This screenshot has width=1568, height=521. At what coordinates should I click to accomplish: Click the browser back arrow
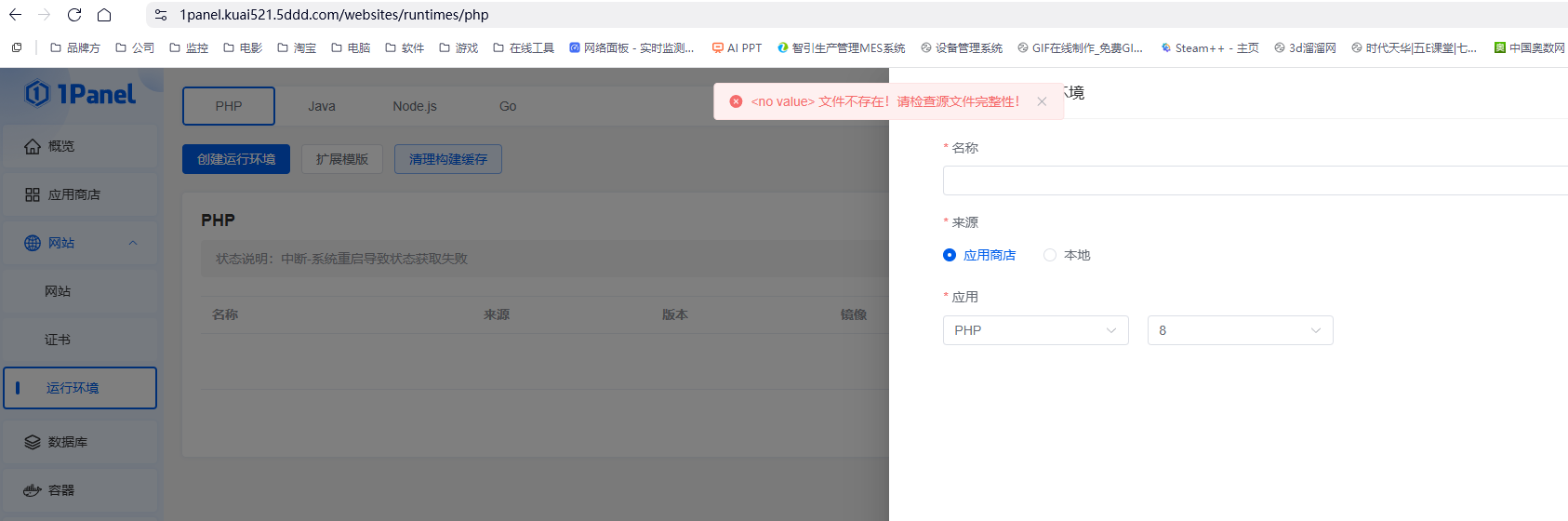point(16,15)
